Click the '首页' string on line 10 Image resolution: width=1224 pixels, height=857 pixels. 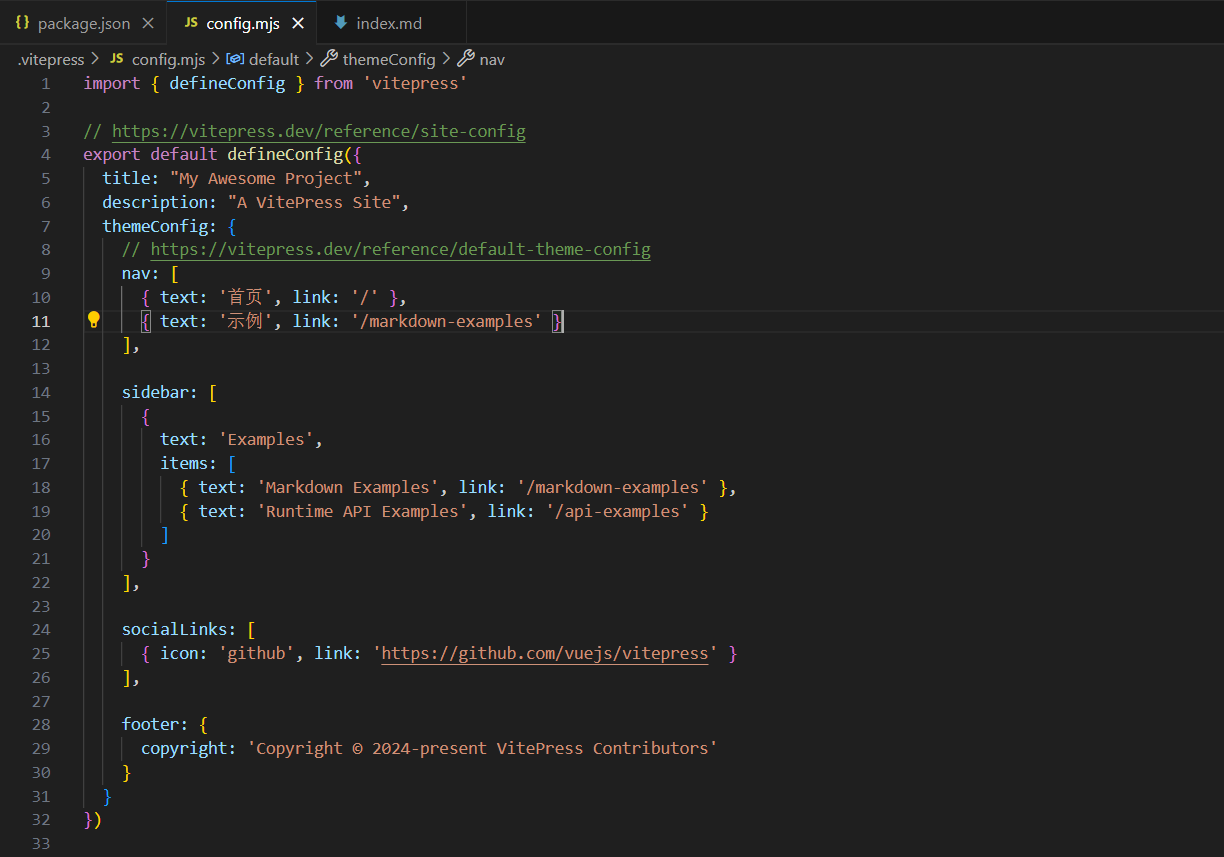(x=246, y=297)
